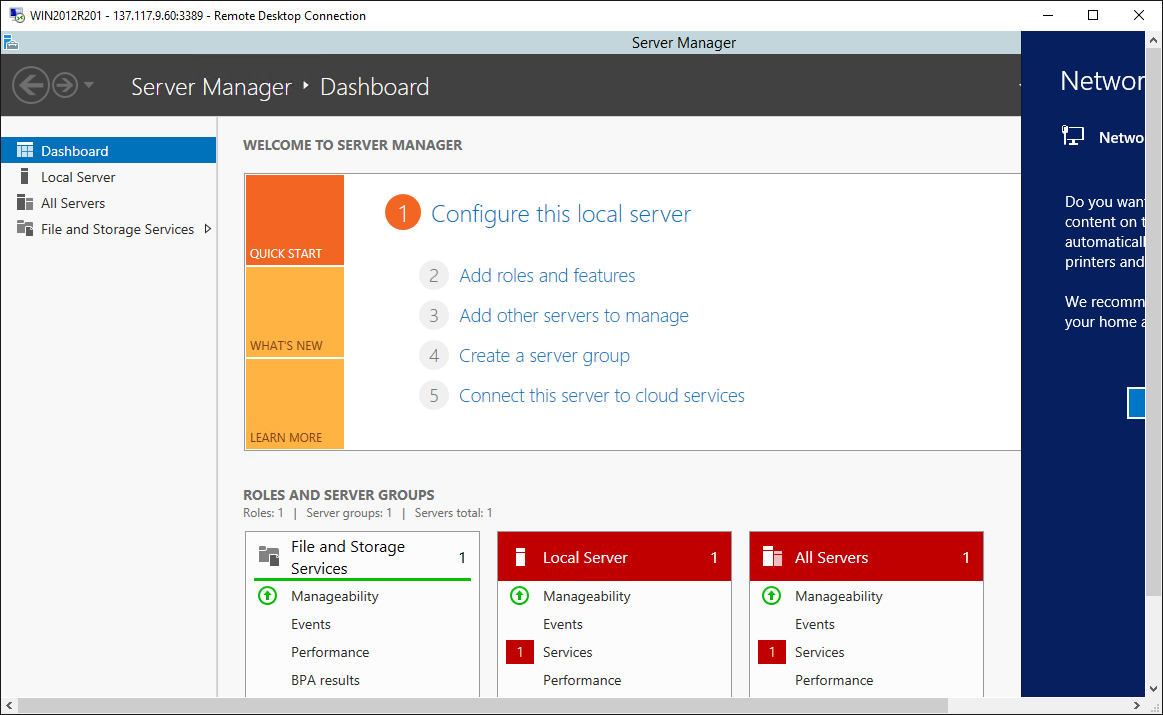Click Add roles and features link
Viewport: 1163px width, 715px height.
(x=547, y=276)
